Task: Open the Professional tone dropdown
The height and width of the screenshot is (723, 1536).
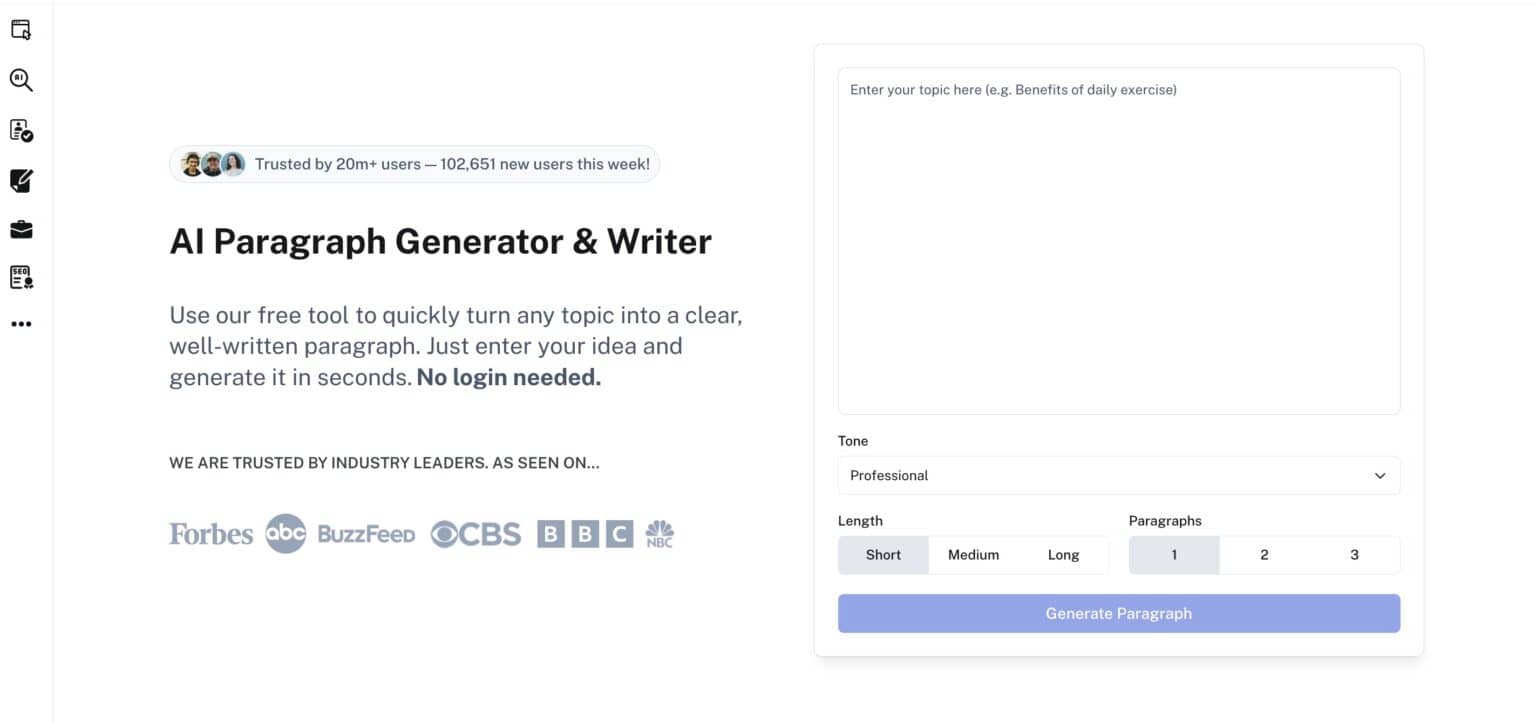Action: pos(1118,475)
